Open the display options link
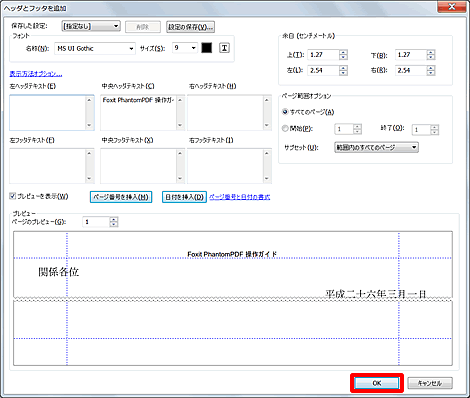The width and height of the screenshot is (470, 398). [x=36, y=74]
